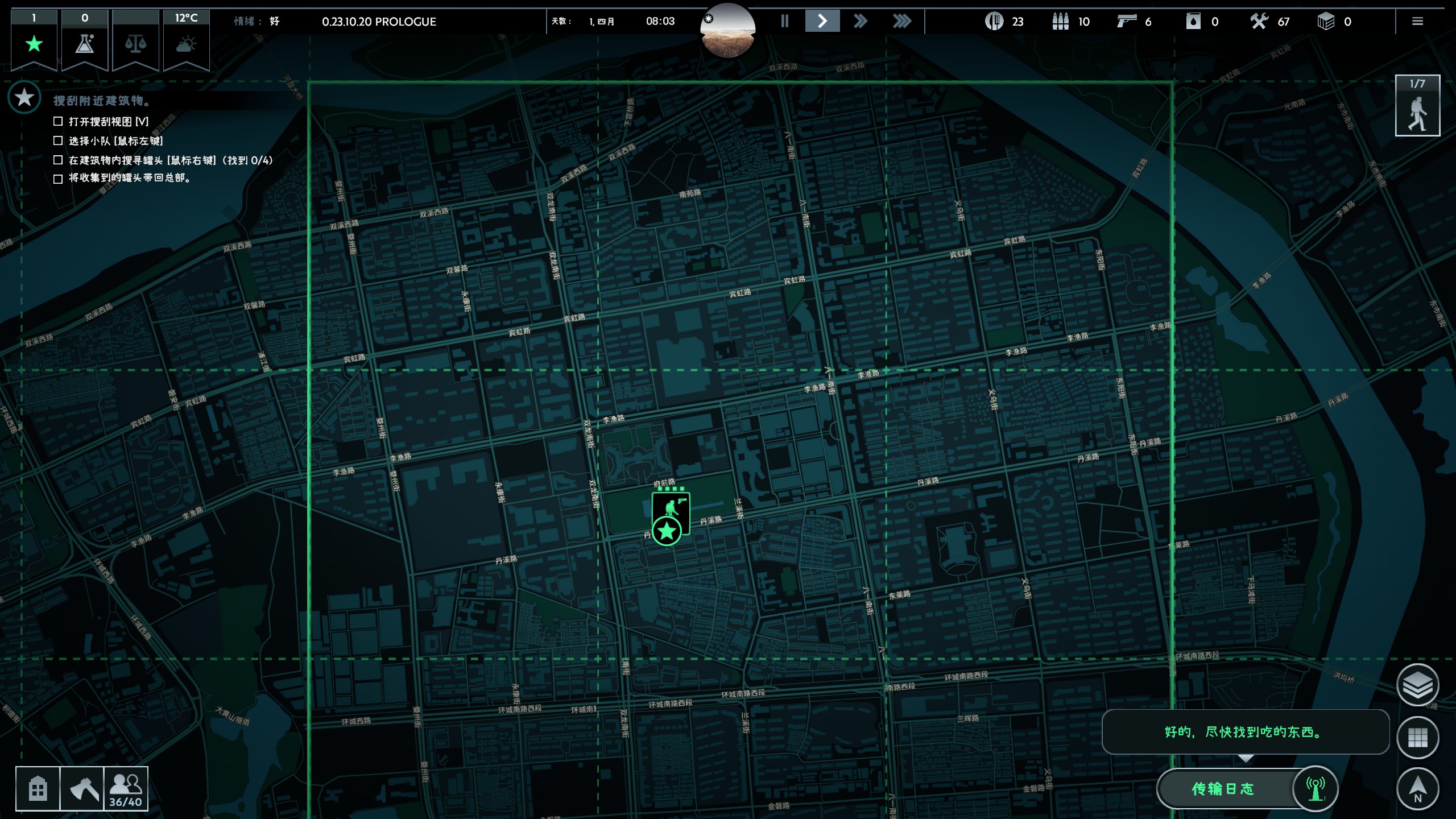1456x819 pixels.
Task: Toggle the map grid icon
Action: tap(1417, 738)
